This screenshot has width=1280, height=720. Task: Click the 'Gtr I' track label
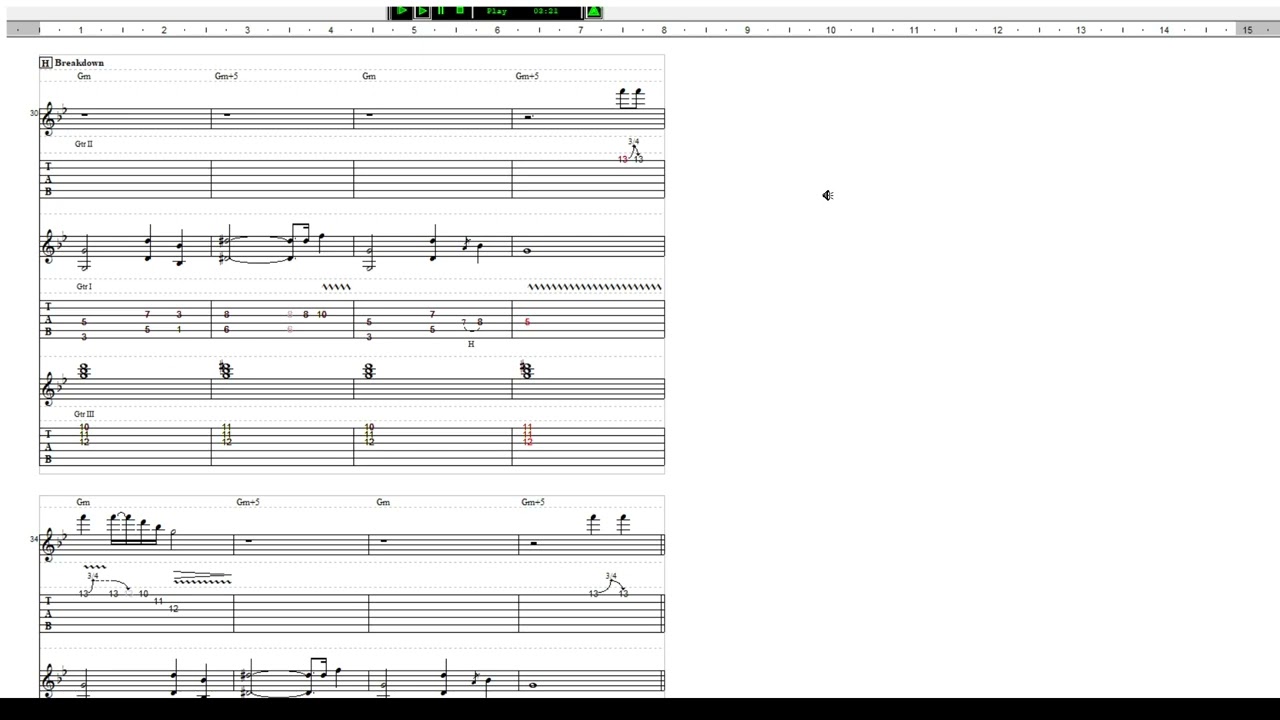84,287
